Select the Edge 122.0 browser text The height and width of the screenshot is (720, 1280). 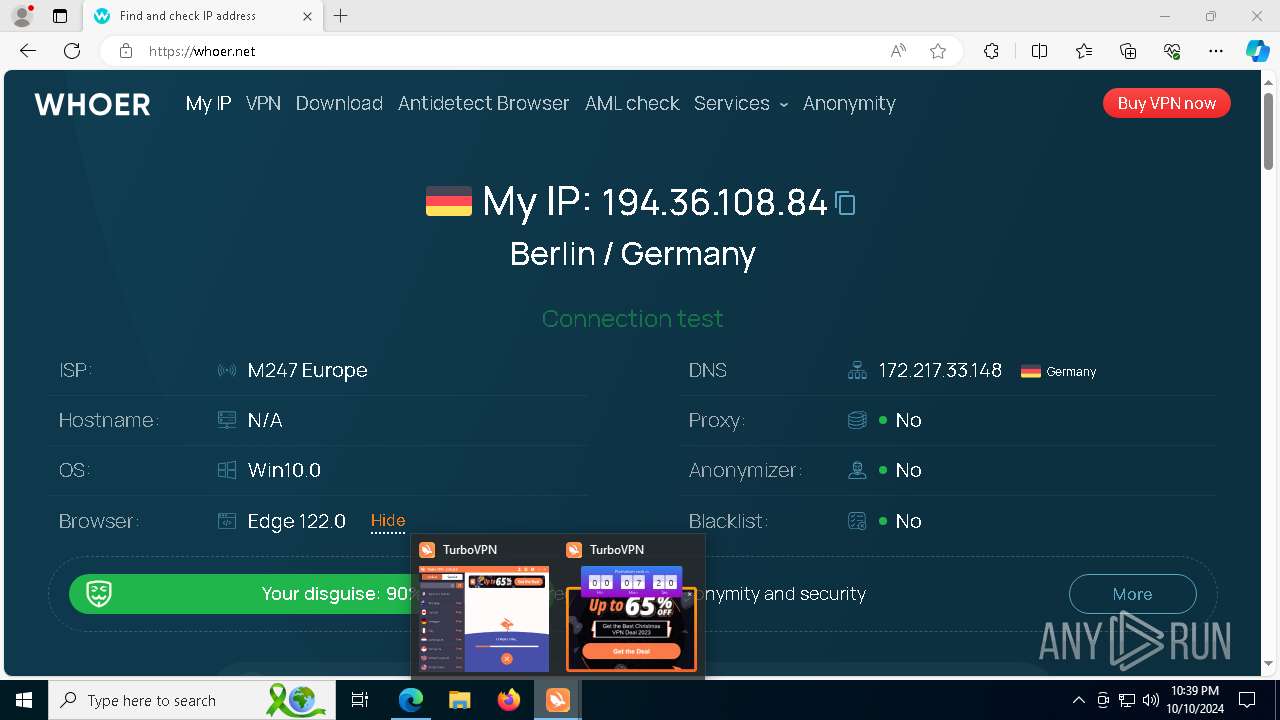click(296, 521)
